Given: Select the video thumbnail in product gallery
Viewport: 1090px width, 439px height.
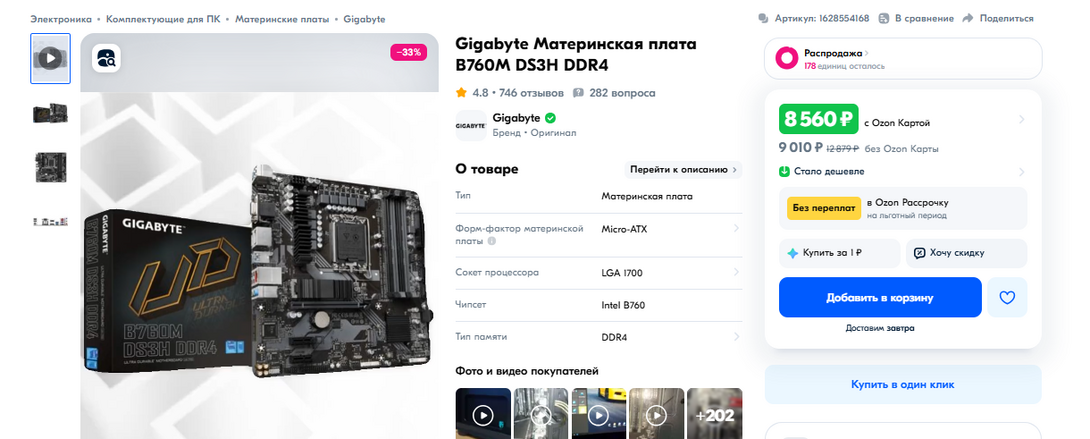Looking at the screenshot, I should (x=50, y=58).
